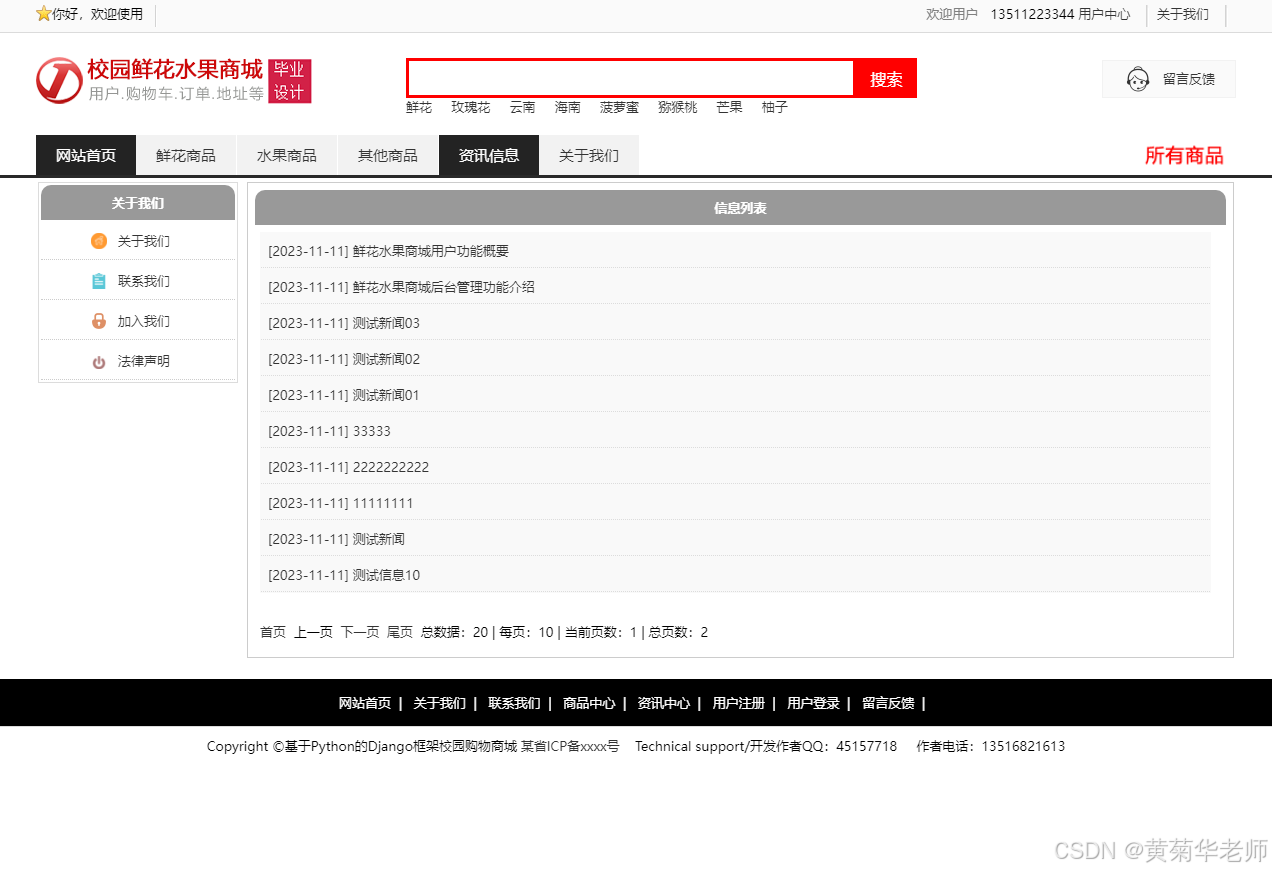Open sidebar link 关于我们
This screenshot has height=872, width=1272.
[x=144, y=241]
